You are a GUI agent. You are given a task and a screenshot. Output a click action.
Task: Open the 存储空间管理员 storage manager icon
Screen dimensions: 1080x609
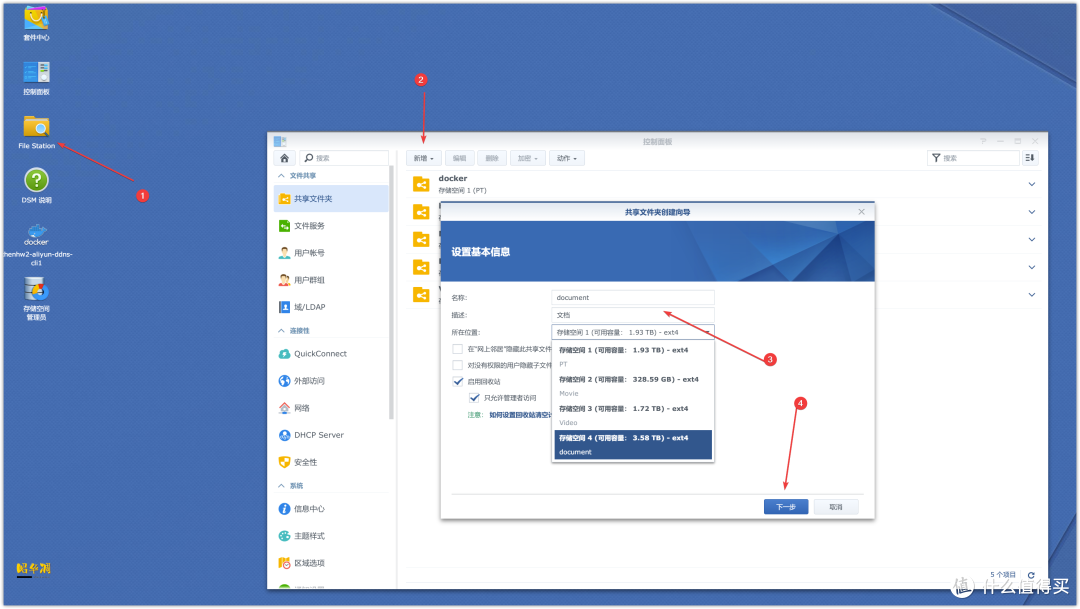pos(36,291)
